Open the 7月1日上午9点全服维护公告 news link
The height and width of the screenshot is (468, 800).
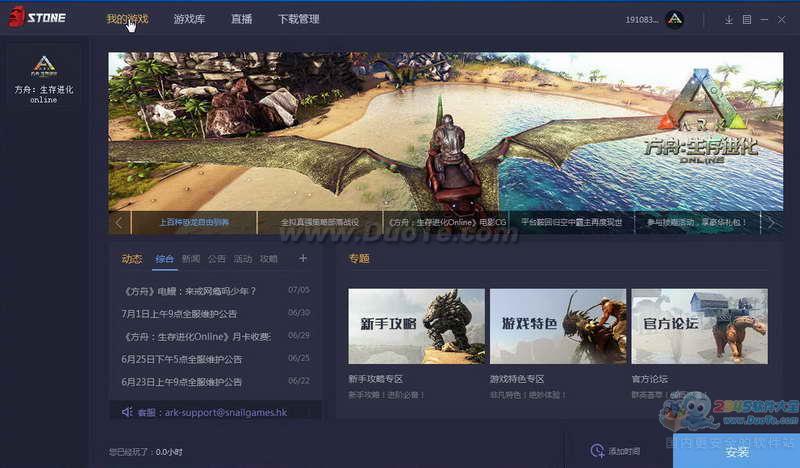point(184,313)
